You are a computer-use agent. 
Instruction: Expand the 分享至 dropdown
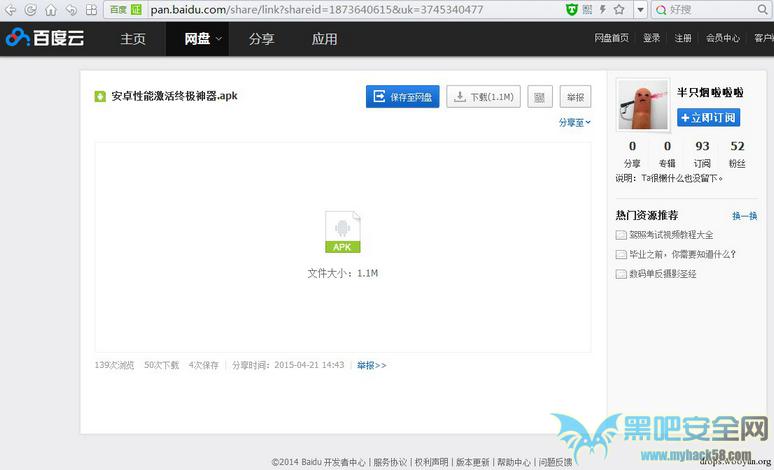point(575,122)
